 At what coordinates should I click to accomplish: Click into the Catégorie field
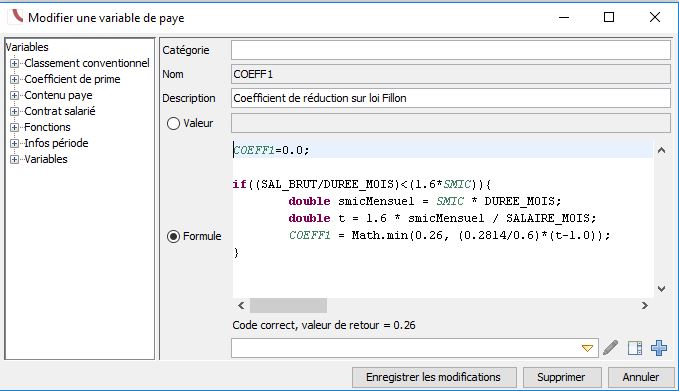click(x=451, y=50)
